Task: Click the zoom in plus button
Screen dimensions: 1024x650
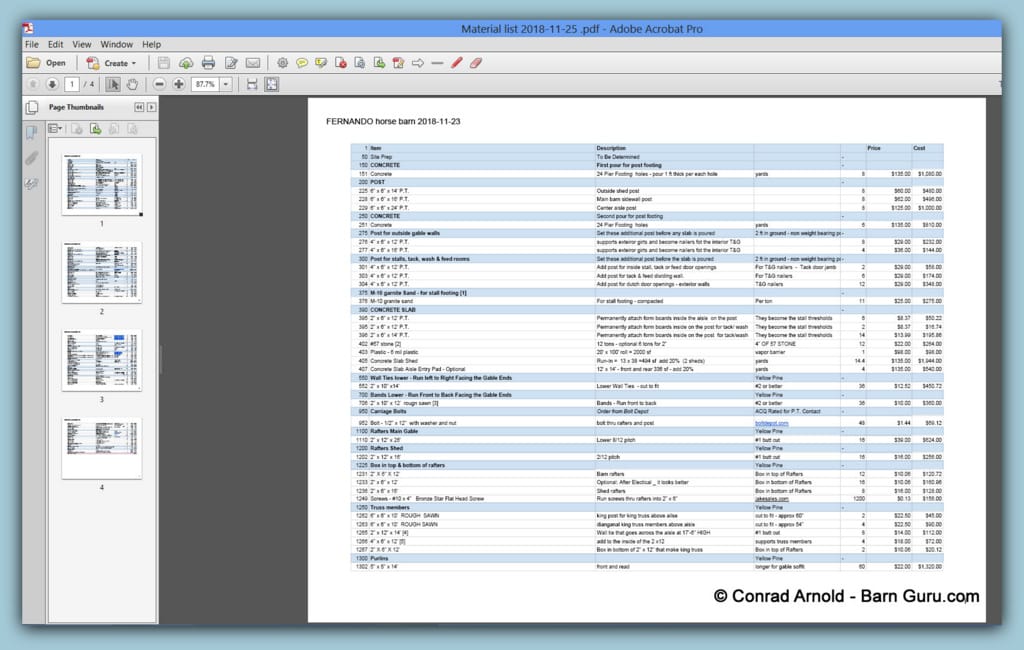Action: click(x=178, y=84)
